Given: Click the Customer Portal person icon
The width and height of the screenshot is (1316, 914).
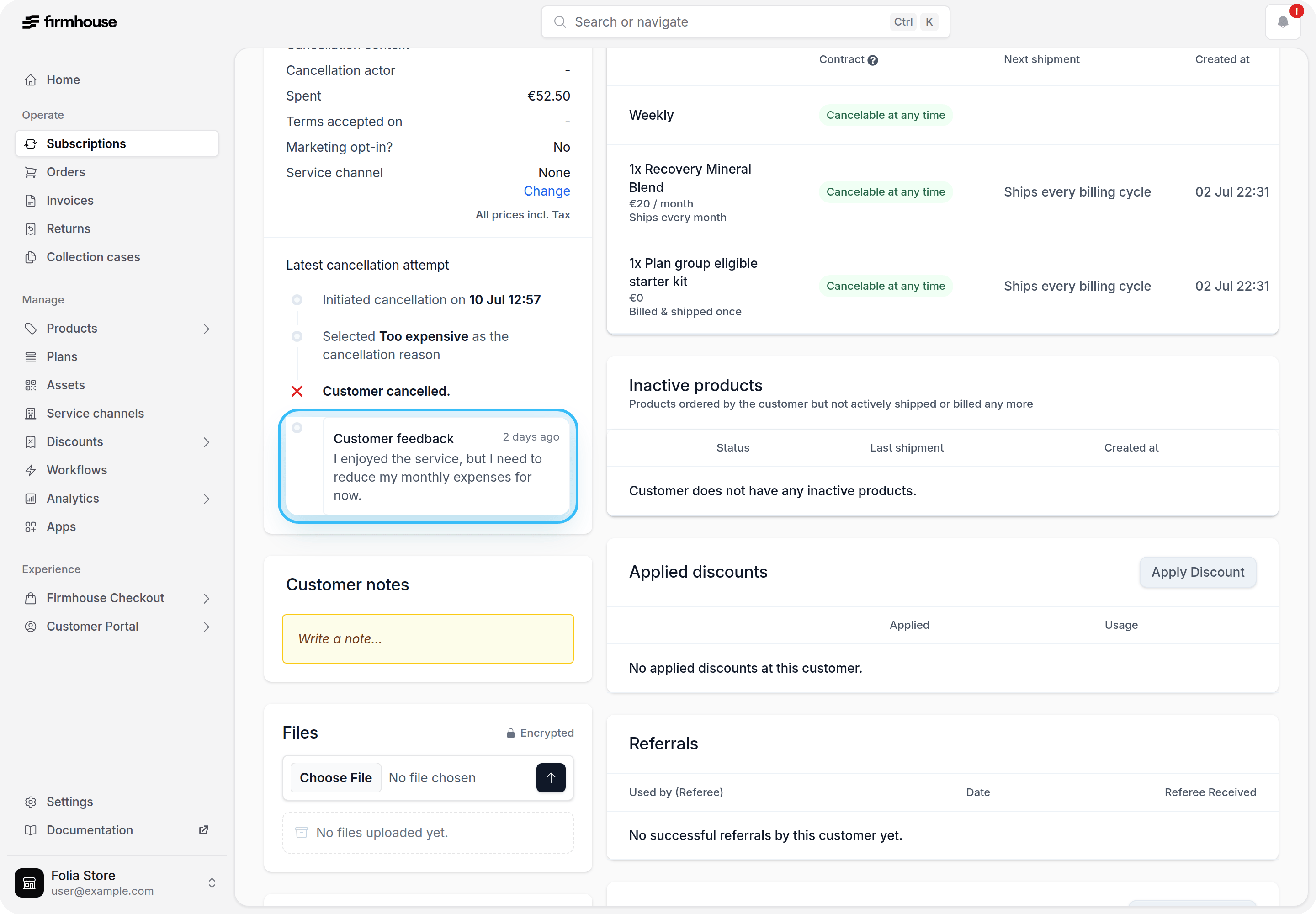Looking at the screenshot, I should pyautogui.click(x=31, y=627).
